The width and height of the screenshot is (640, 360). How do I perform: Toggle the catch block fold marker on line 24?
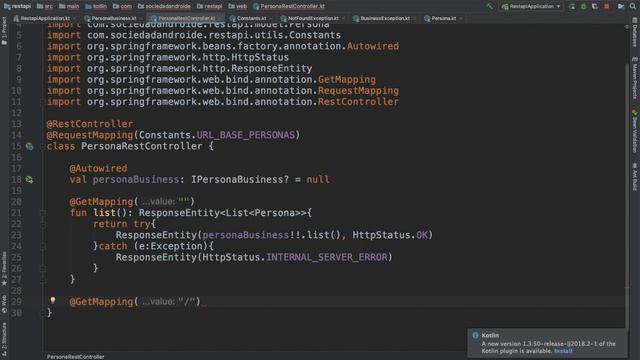(42, 246)
